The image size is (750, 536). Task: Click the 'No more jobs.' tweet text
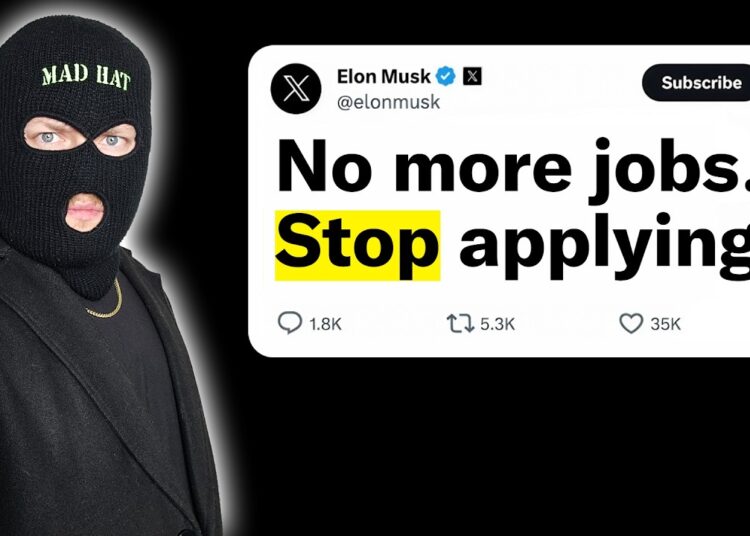[x=513, y=167]
